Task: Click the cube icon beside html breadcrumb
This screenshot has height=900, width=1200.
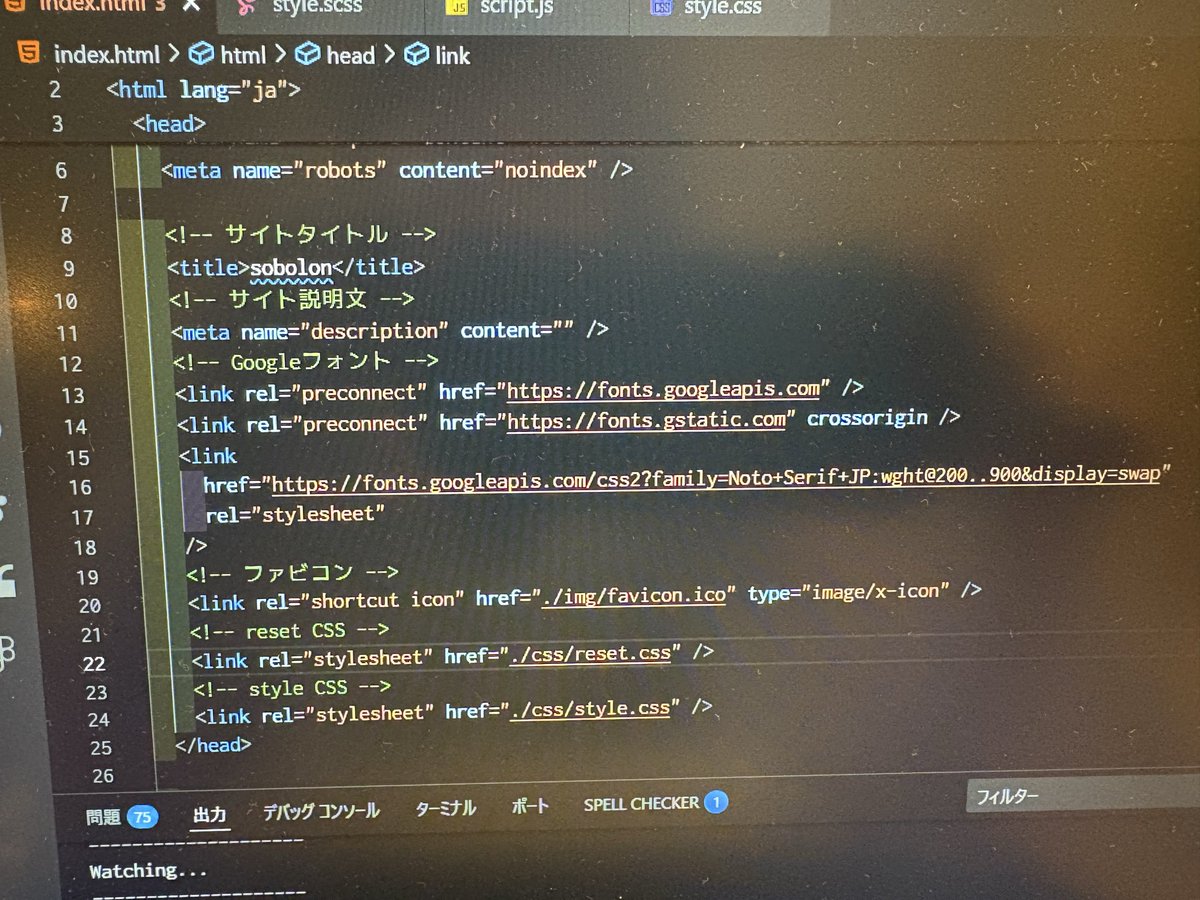Action: tap(202, 54)
